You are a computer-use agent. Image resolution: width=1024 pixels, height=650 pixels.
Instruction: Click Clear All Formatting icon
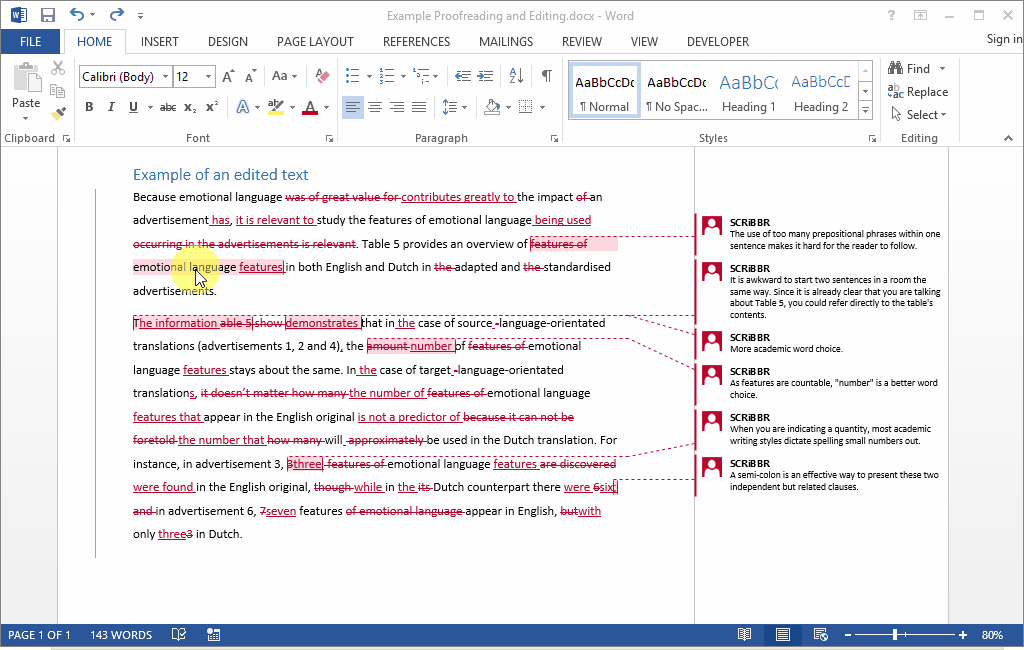coord(320,75)
